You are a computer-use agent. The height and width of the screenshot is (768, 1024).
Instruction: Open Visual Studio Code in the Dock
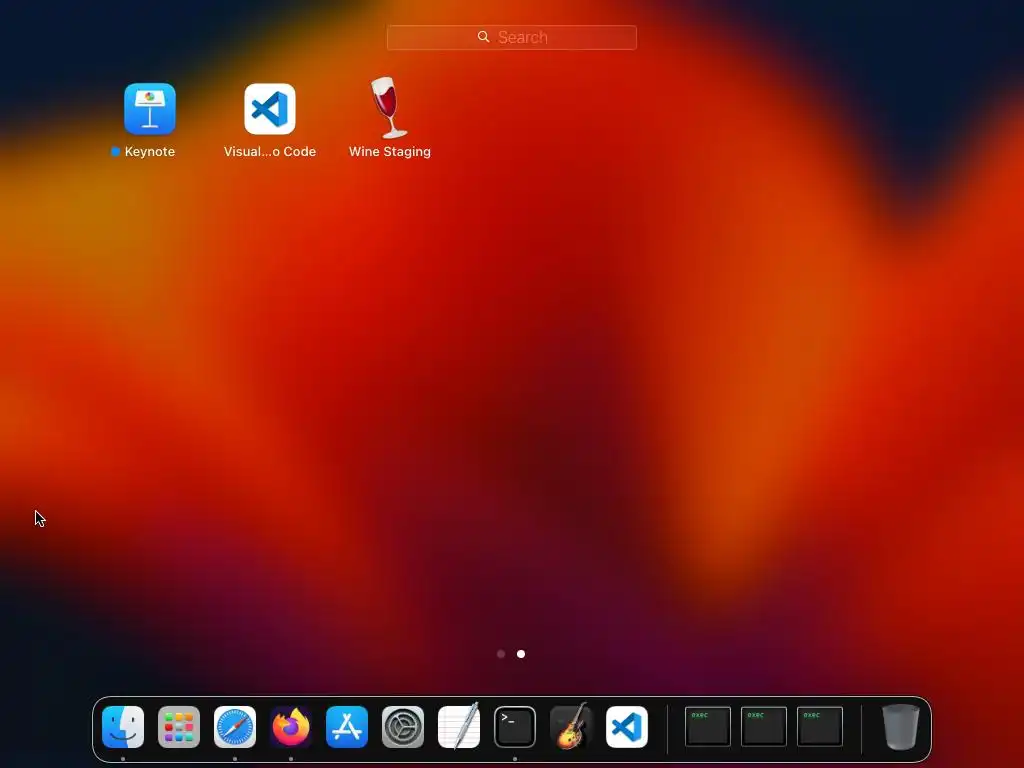tap(627, 727)
